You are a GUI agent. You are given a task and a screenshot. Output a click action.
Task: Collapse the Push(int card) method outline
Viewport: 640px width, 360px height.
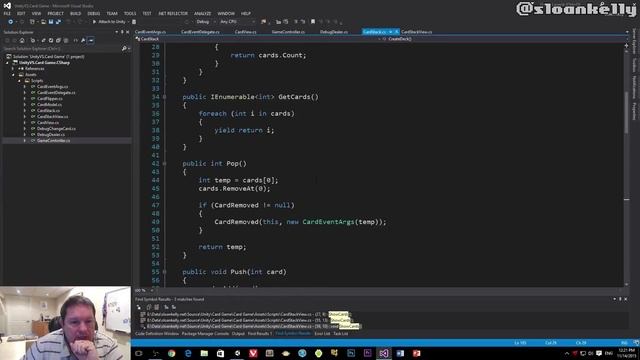(164, 271)
